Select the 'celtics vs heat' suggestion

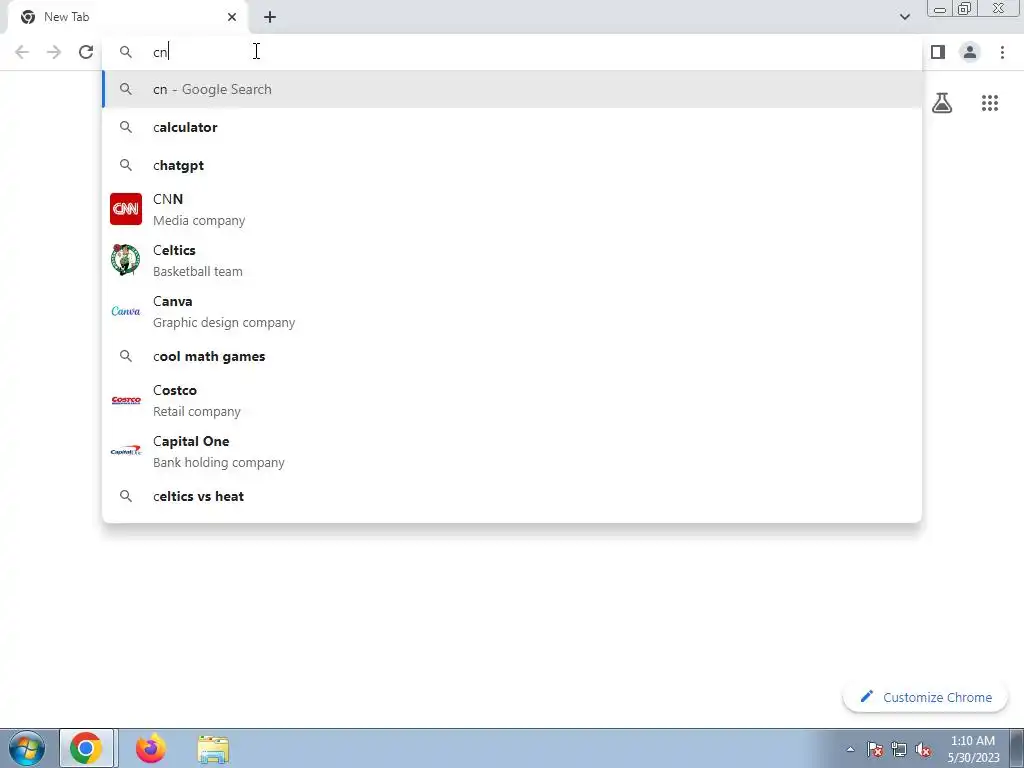click(x=512, y=496)
